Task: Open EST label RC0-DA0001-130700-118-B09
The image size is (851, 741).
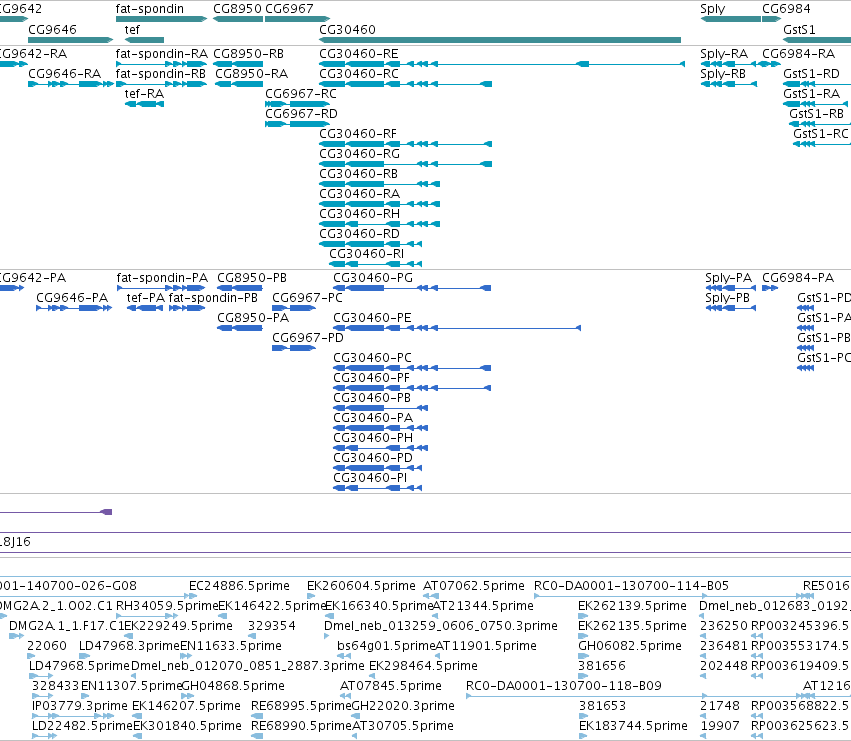Action: (563, 686)
